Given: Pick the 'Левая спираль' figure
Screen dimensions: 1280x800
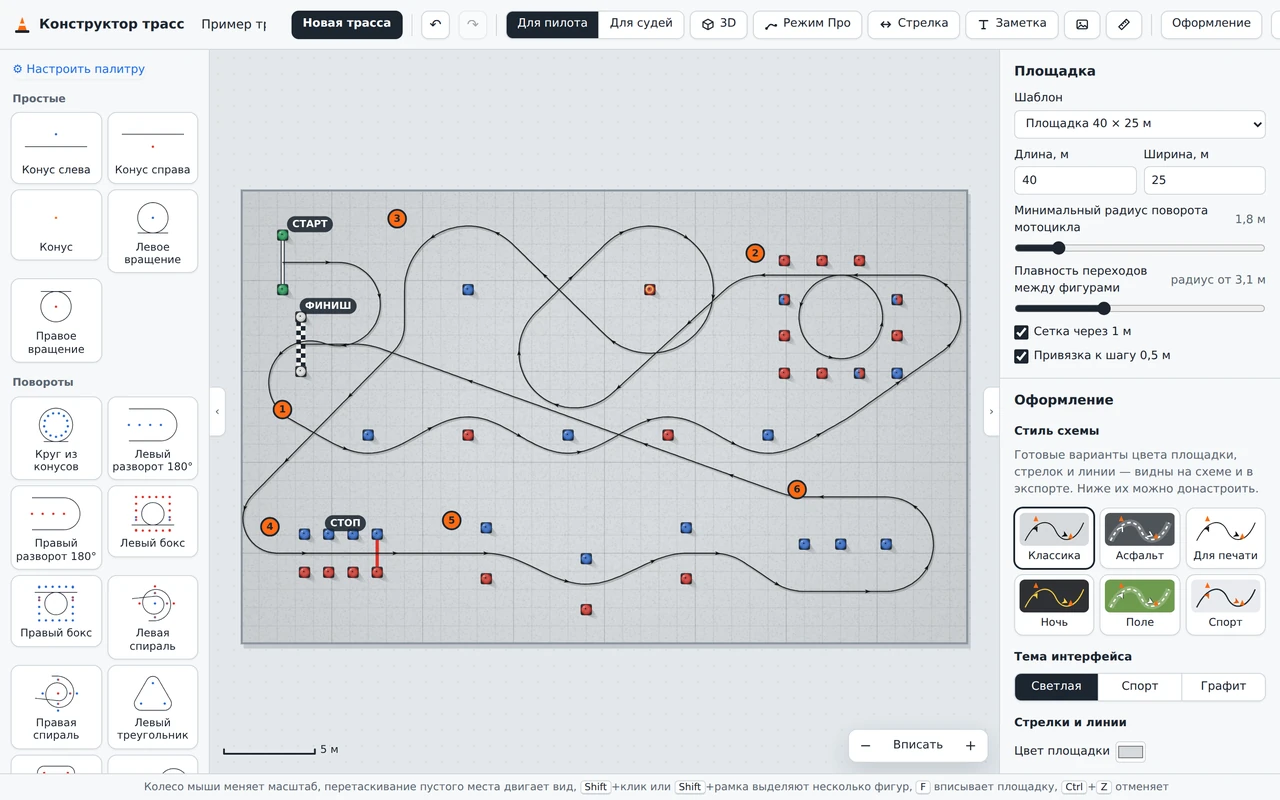Looking at the screenshot, I should pos(153,617).
